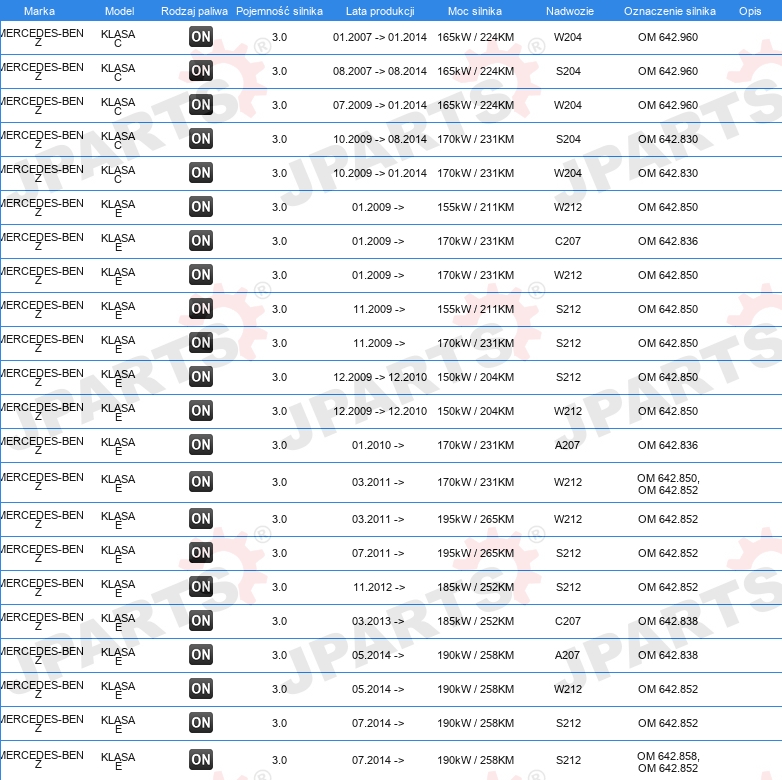Select the Opis column header
782x780 pixels.
(750, 11)
